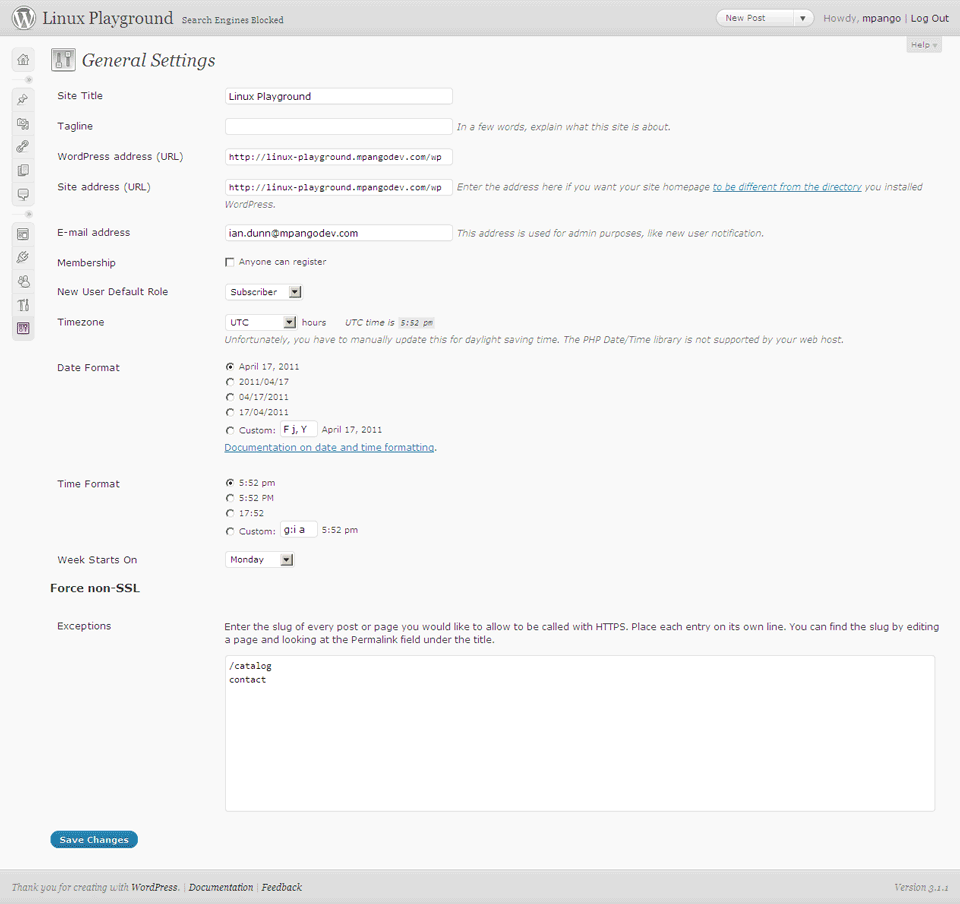Select '17/04/2011' date format radio
This screenshot has height=904, width=960.
point(230,413)
